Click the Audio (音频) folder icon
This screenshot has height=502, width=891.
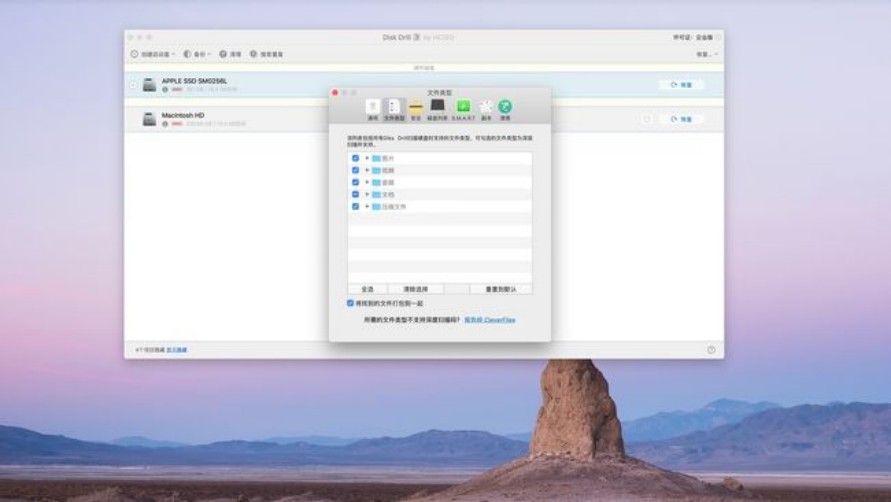[x=376, y=182]
